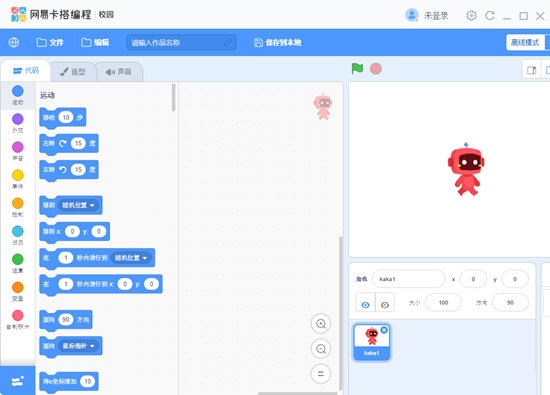This screenshot has width=550, height=395.
Task: Click the workspace vertical scrollbar
Action: coord(340,313)
